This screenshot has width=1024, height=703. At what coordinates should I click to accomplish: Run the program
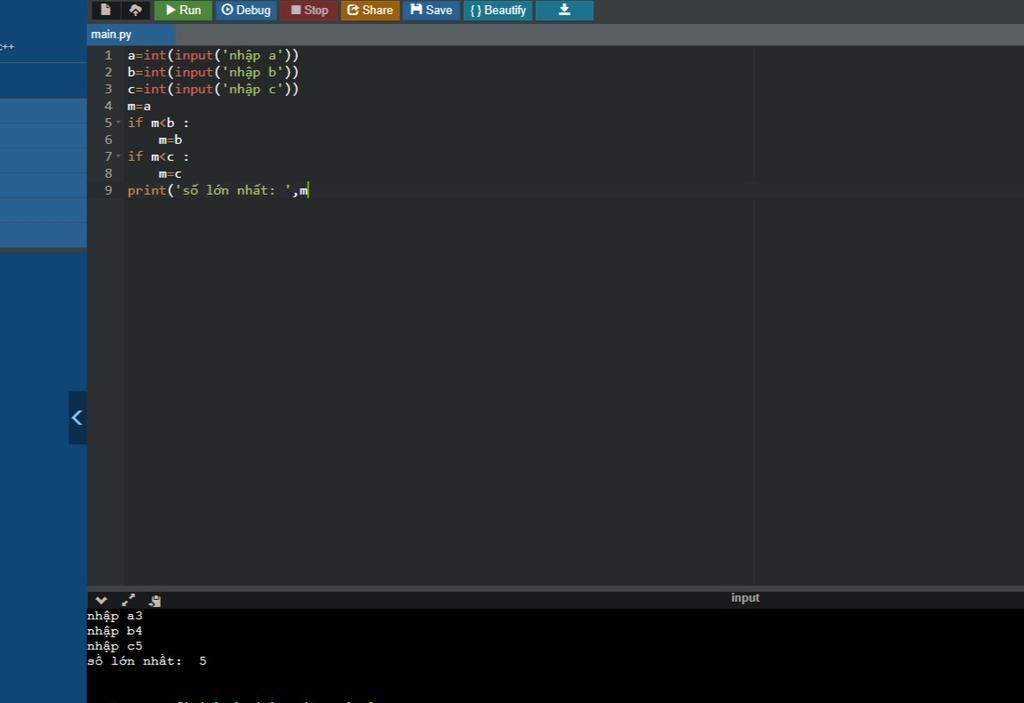[x=183, y=10]
